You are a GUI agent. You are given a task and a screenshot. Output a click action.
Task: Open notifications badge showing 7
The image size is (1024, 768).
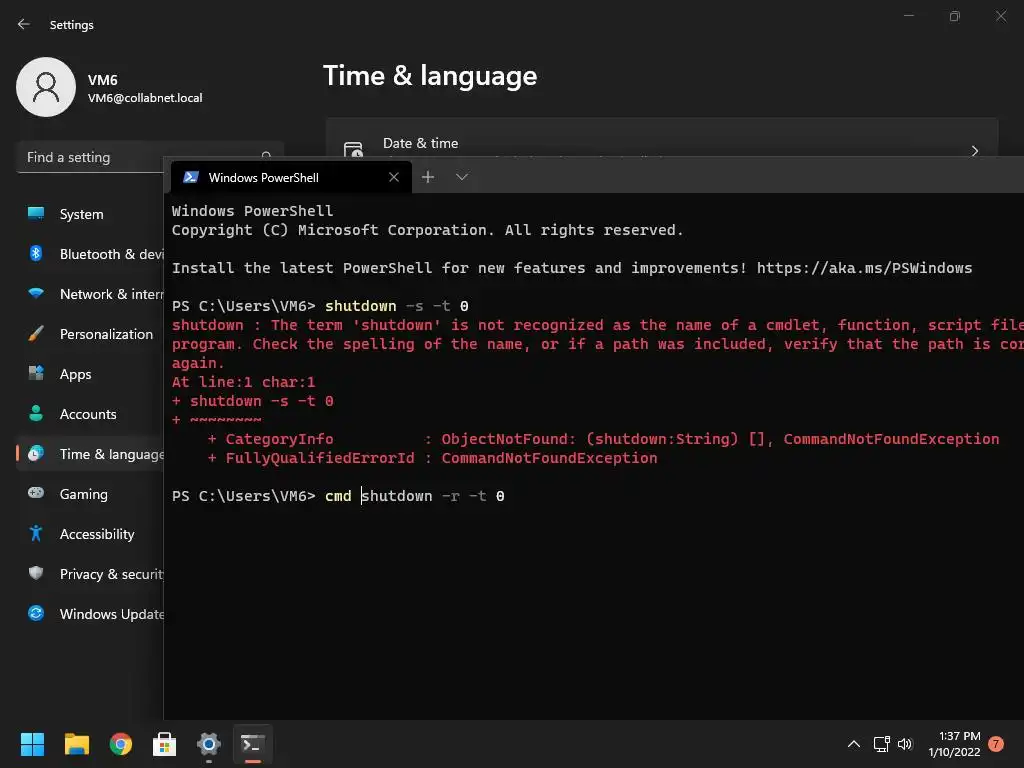pos(996,744)
